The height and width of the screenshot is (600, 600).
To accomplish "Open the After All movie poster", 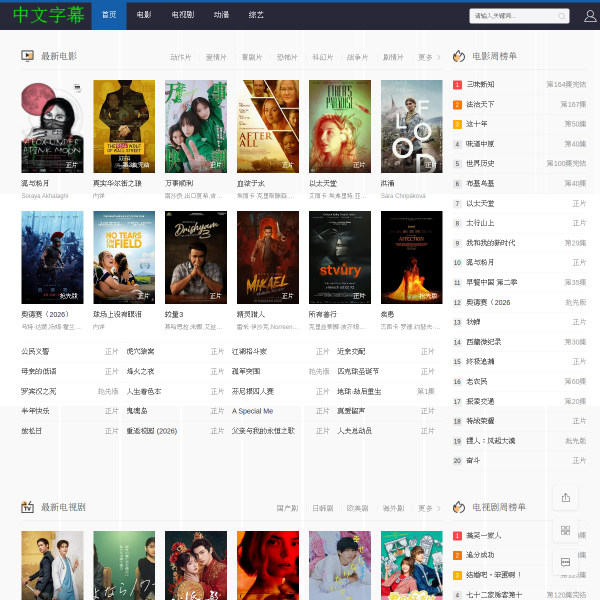I will [x=268, y=126].
